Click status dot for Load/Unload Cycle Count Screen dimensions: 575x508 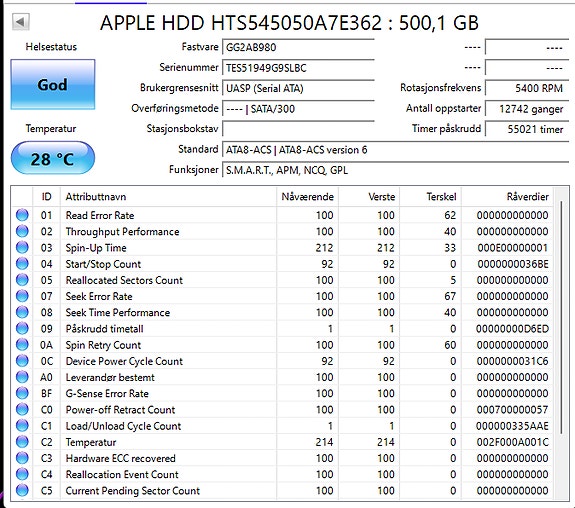pos(22,425)
